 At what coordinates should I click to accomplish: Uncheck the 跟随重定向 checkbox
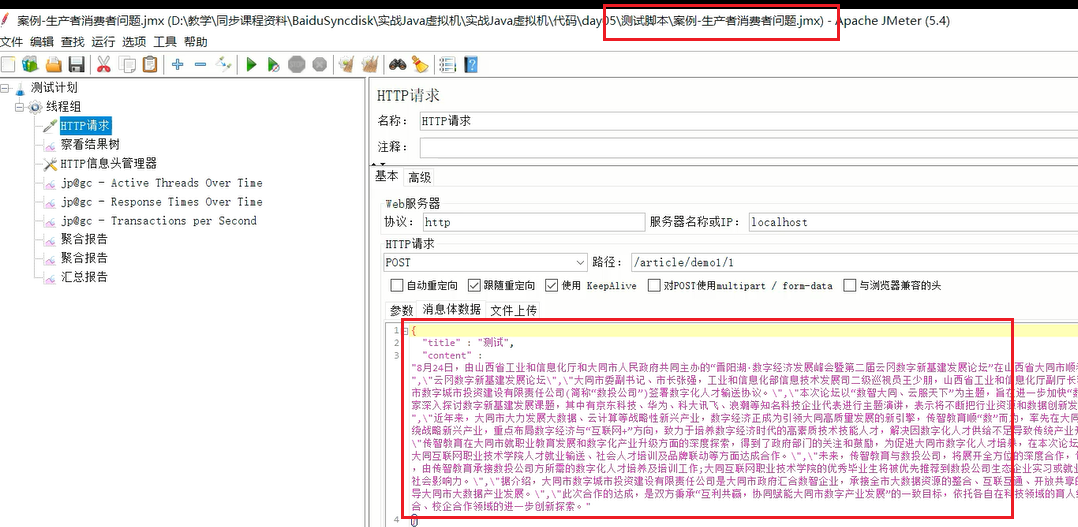click(x=474, y=285)
